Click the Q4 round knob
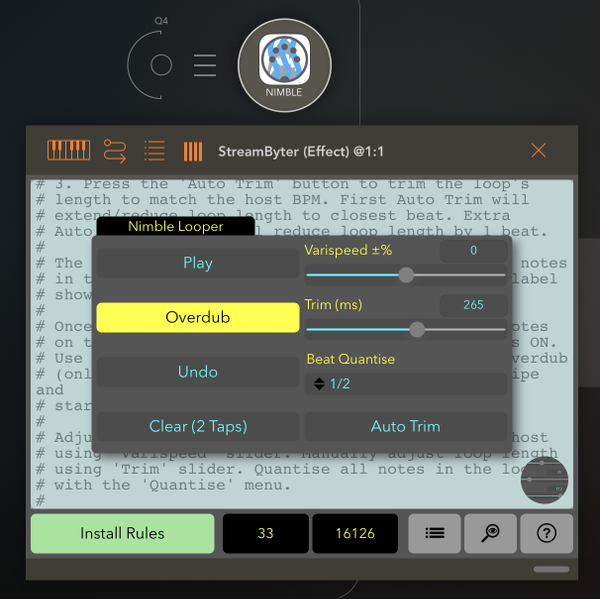 [x=161, y=65]
